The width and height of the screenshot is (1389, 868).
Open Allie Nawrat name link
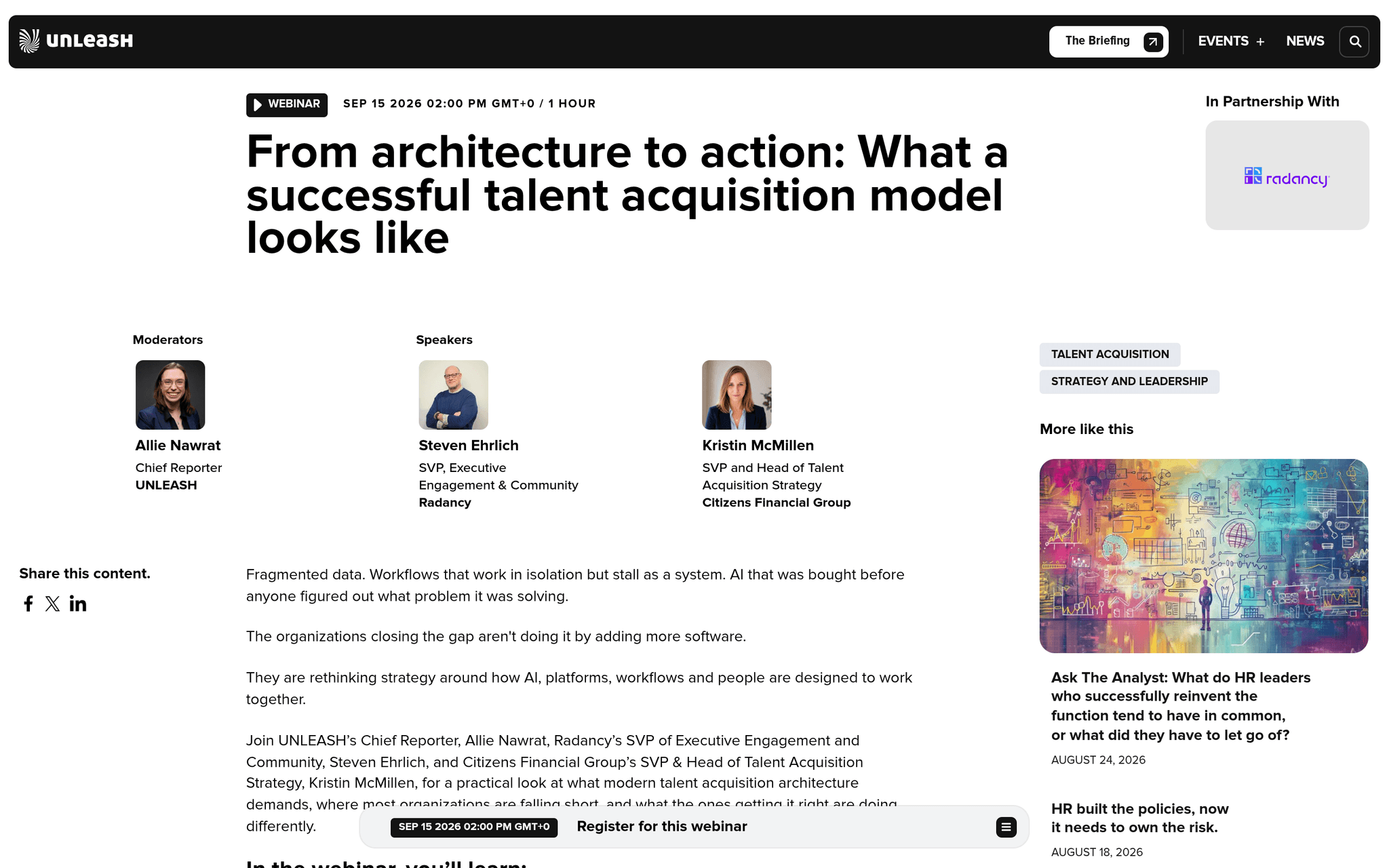click(178, 446)
